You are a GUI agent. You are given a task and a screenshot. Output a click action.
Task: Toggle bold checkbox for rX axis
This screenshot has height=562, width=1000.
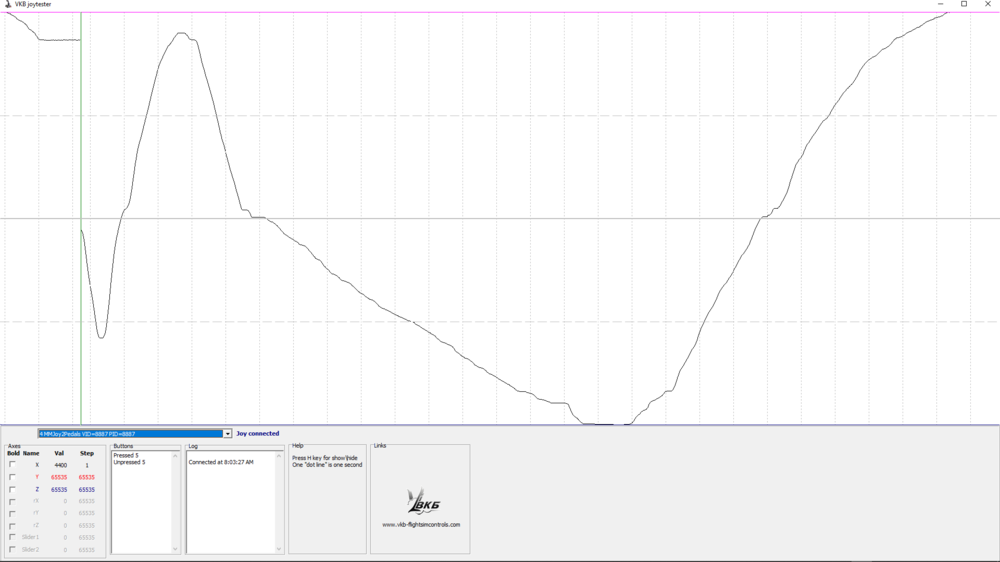coord(12,501)
